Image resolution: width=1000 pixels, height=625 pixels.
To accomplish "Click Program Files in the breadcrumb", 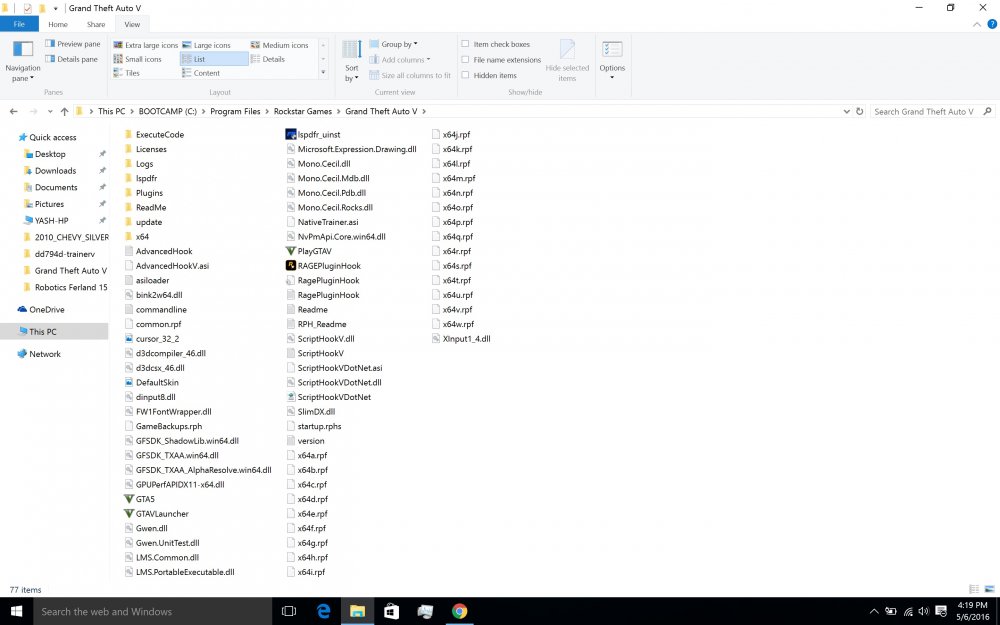I will 235,112.
